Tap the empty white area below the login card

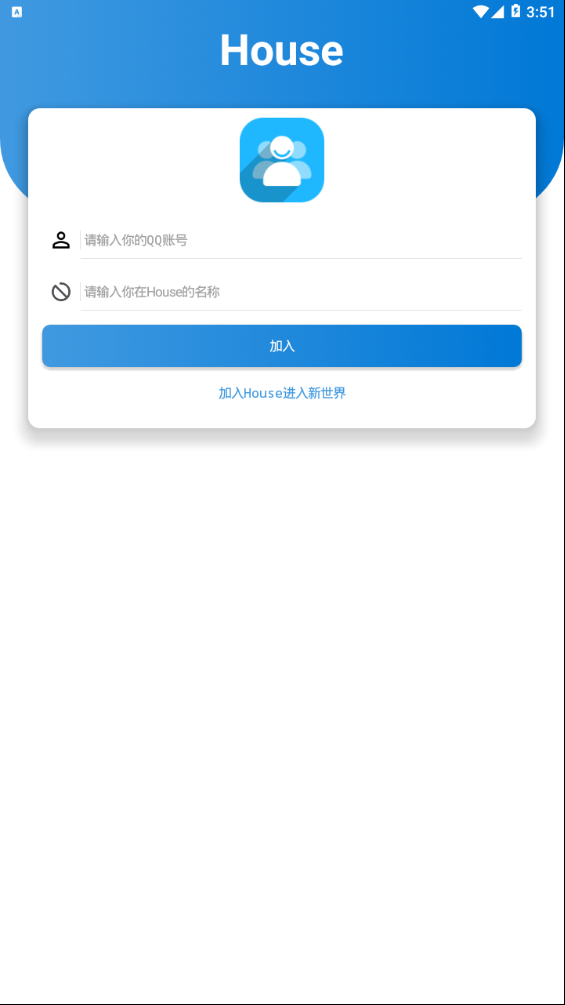pos(282,705)
